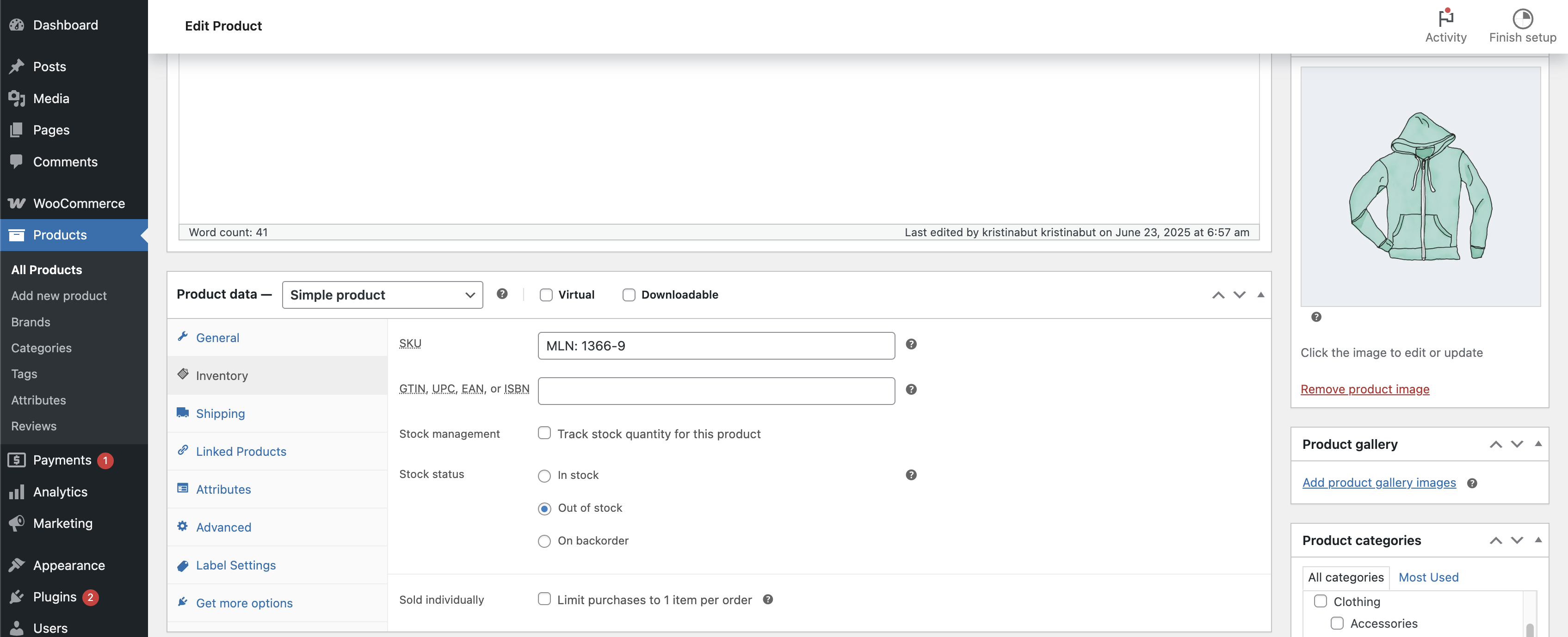Click Add product gallery images link
Image resolution: width=1568 pixels, height=637 pixels.
point(1379,483)
